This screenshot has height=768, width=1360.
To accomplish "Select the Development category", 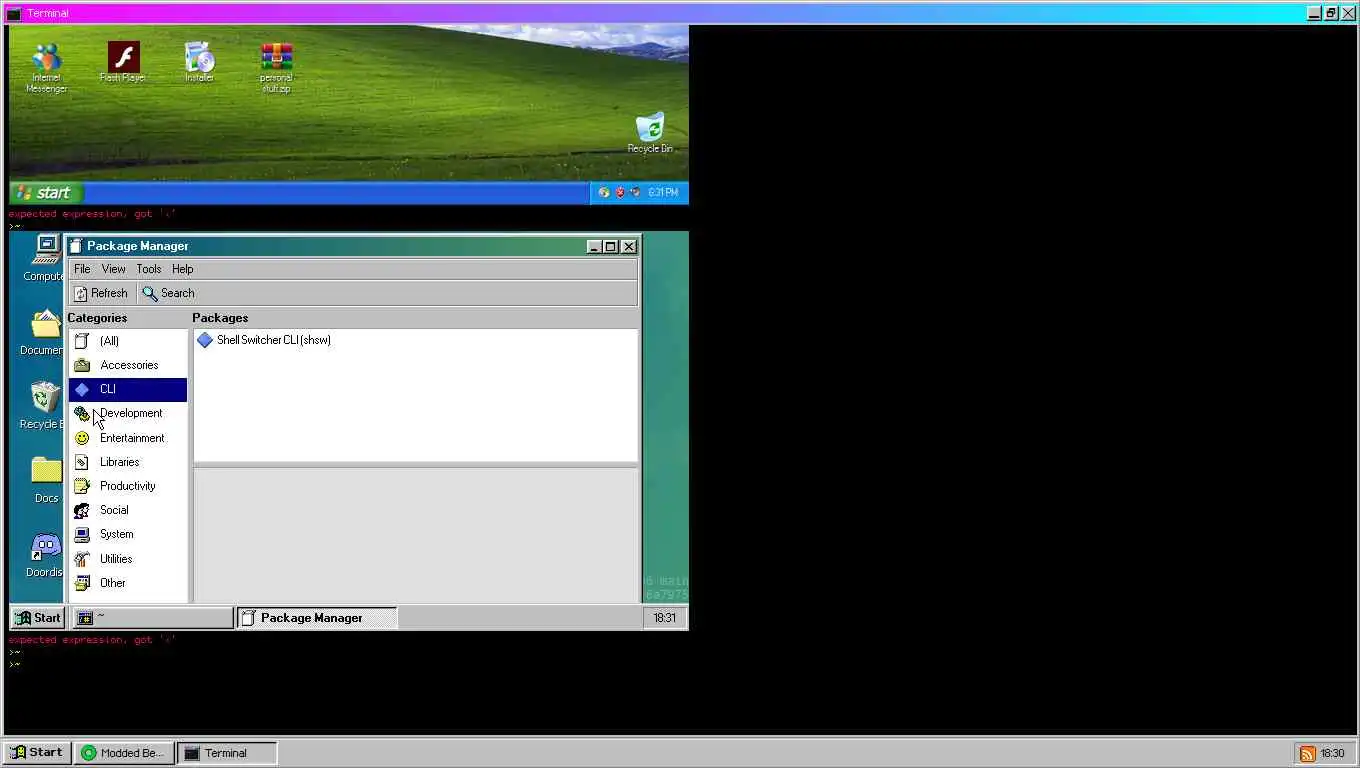I will (x=128, y=413).
